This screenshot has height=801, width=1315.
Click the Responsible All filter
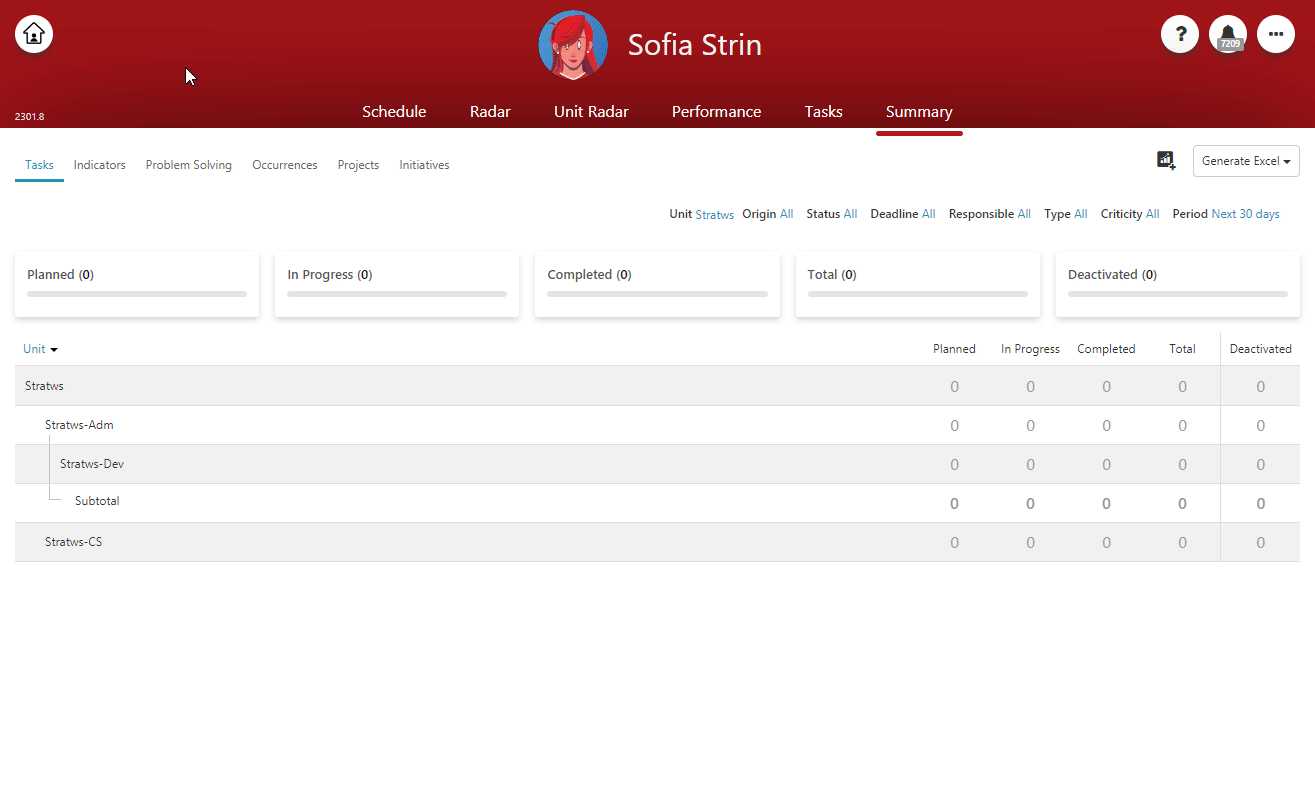pyautogui.click(x=990, y=214)
